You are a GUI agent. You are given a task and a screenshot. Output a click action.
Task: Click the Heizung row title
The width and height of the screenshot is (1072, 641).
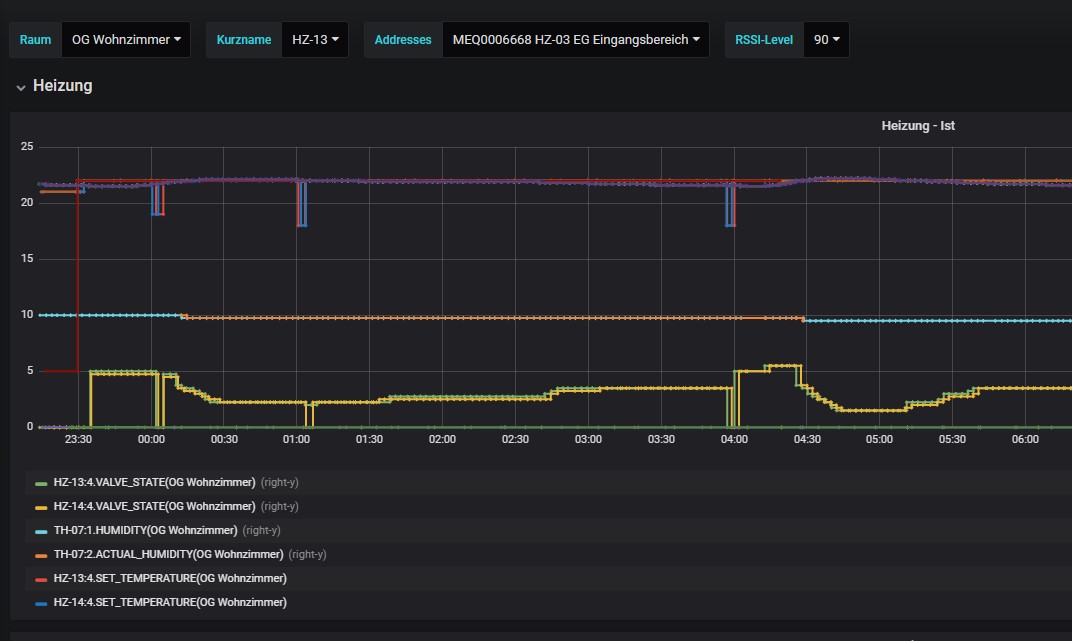[x=62, y=86]
